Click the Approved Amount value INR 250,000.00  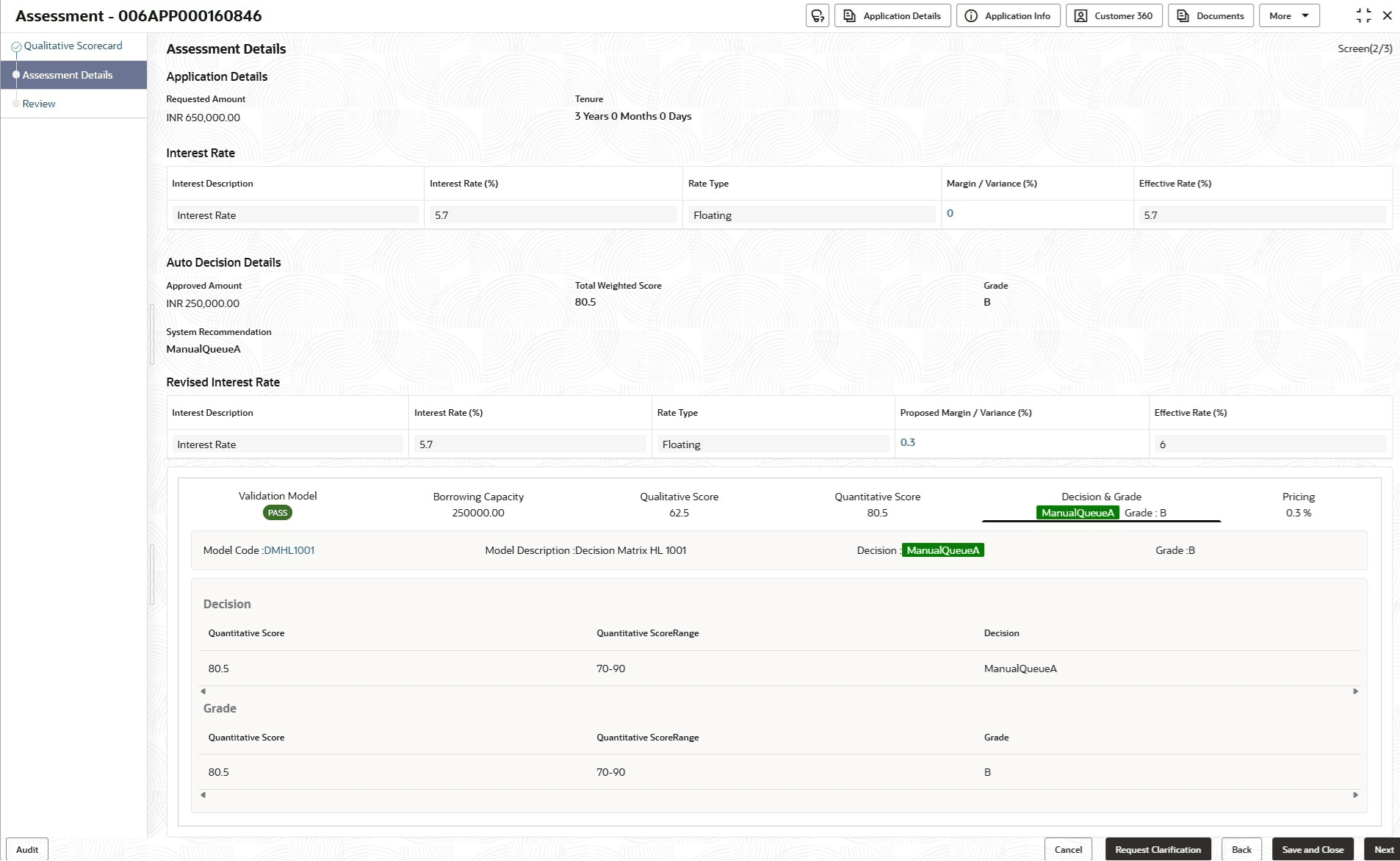203,303
